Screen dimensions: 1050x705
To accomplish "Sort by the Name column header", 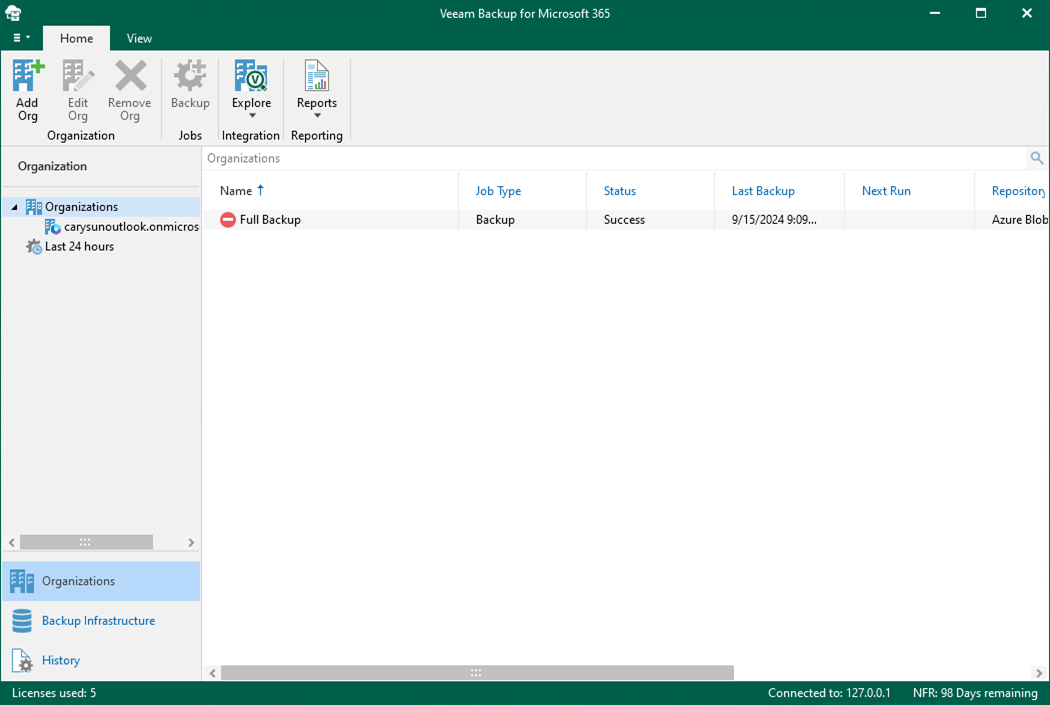I will point(237,191).
